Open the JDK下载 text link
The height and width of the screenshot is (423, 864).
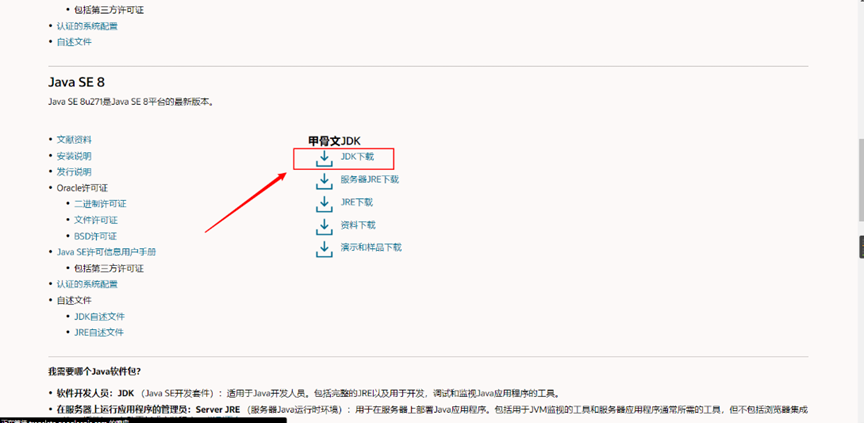point(357,156)
